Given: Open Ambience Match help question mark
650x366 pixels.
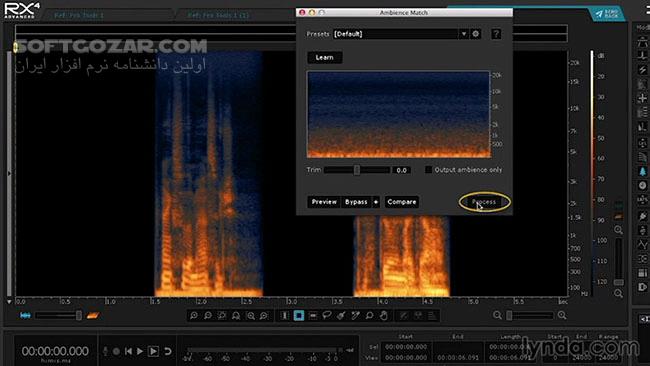Looking at the screenshot, I should pyautogui.click(x=496, y=34).
